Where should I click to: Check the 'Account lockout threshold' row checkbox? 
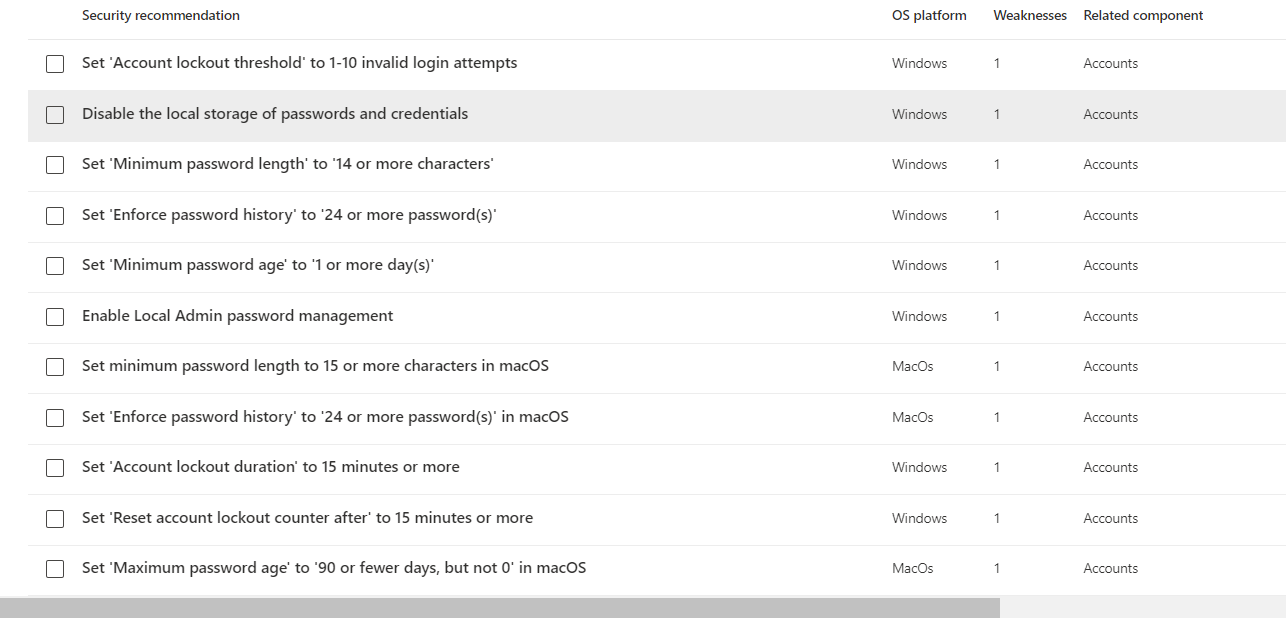coord(55,63)
